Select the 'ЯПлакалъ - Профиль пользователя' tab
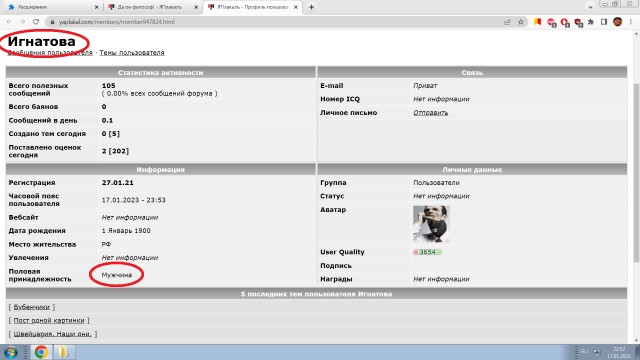 click(252, 7)
